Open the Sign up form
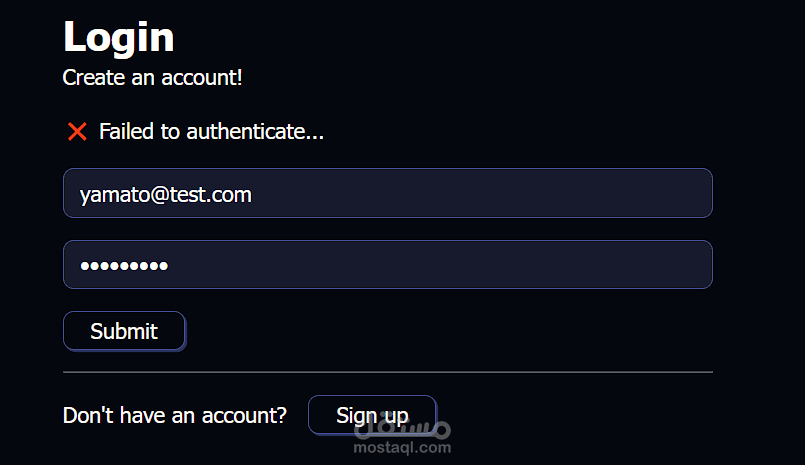This screenshot has width=805, height=465. pos(372,415)
